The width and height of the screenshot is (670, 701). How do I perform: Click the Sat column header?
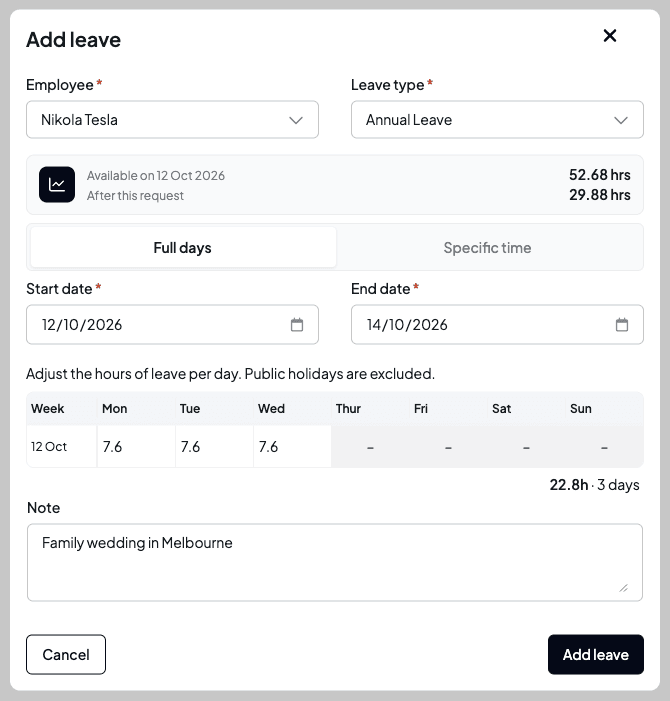(501, 409)
